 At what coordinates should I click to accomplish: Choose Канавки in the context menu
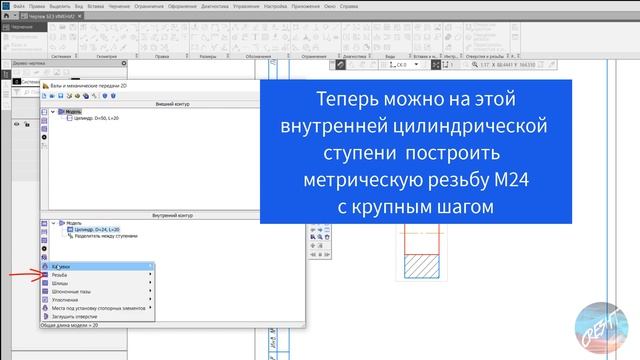[x=97, y=267]
